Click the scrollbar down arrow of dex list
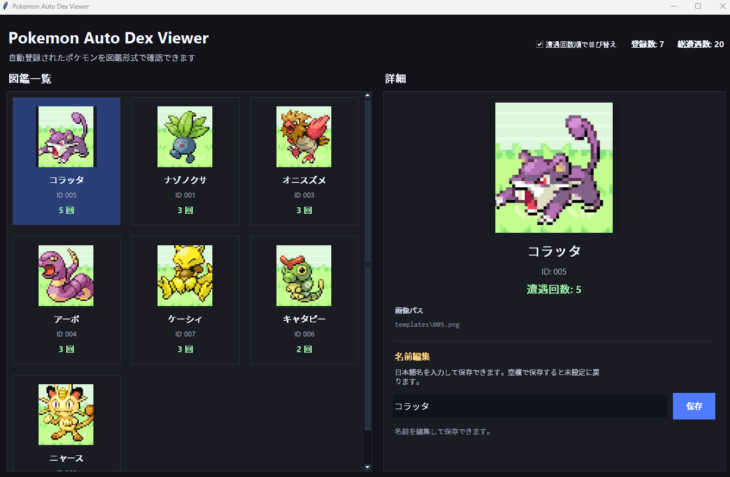Screen dimensions: 730x477 pyautogui.click(x=367, y=467)
